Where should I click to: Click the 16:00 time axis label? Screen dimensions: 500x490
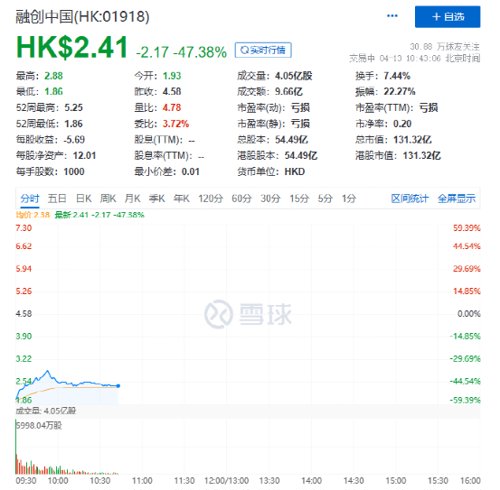pyautogui.click(x=470, y=481)
